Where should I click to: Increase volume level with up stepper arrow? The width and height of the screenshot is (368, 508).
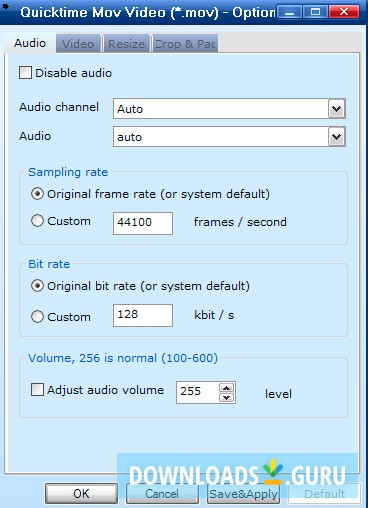227,388
